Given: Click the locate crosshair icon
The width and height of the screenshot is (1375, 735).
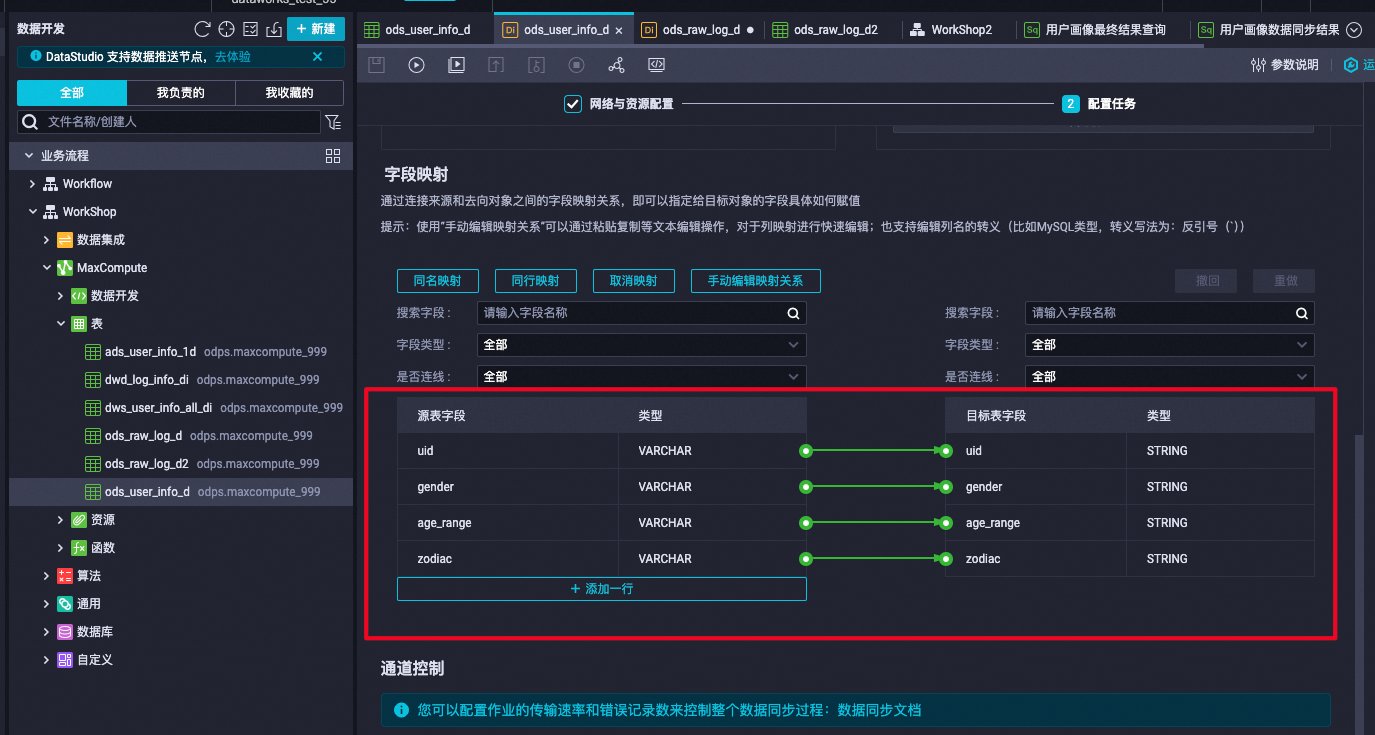Looking at the screenshot, I should [x=227, y=29].
